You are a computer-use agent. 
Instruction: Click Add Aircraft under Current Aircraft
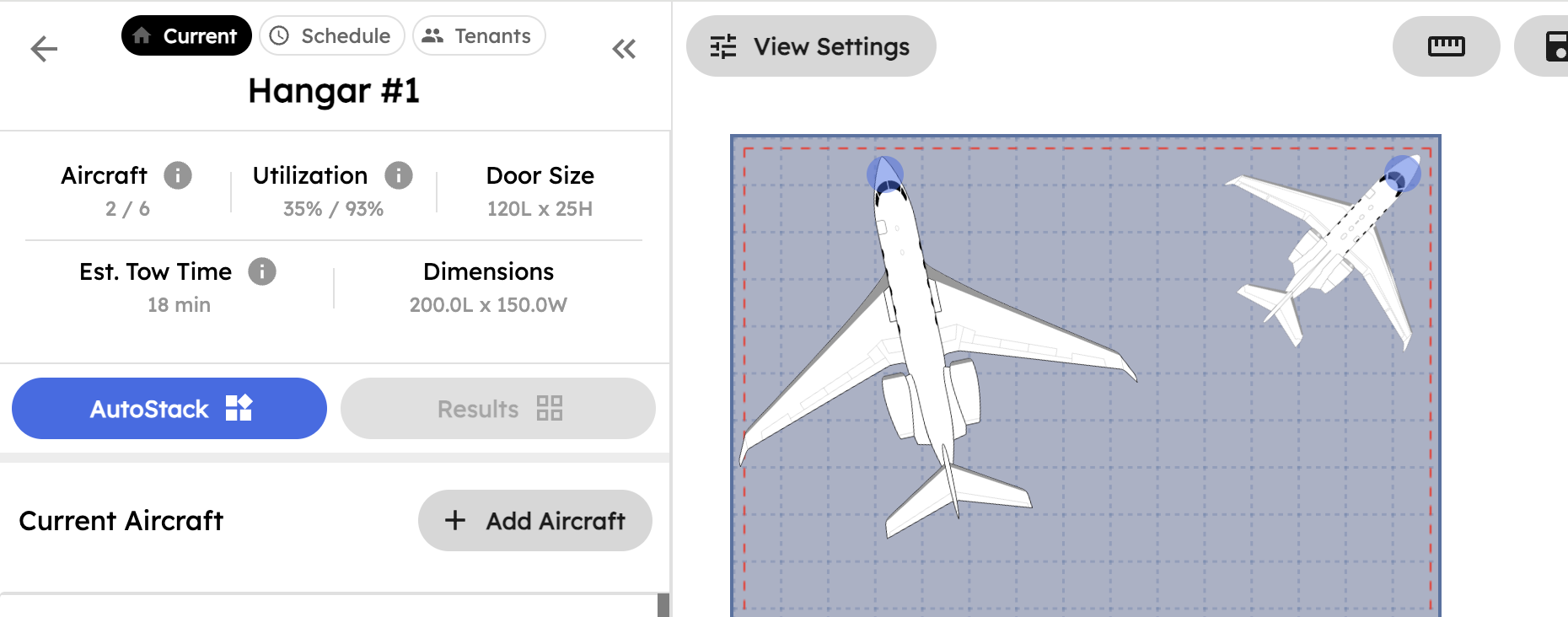click(x=534, y=520)
